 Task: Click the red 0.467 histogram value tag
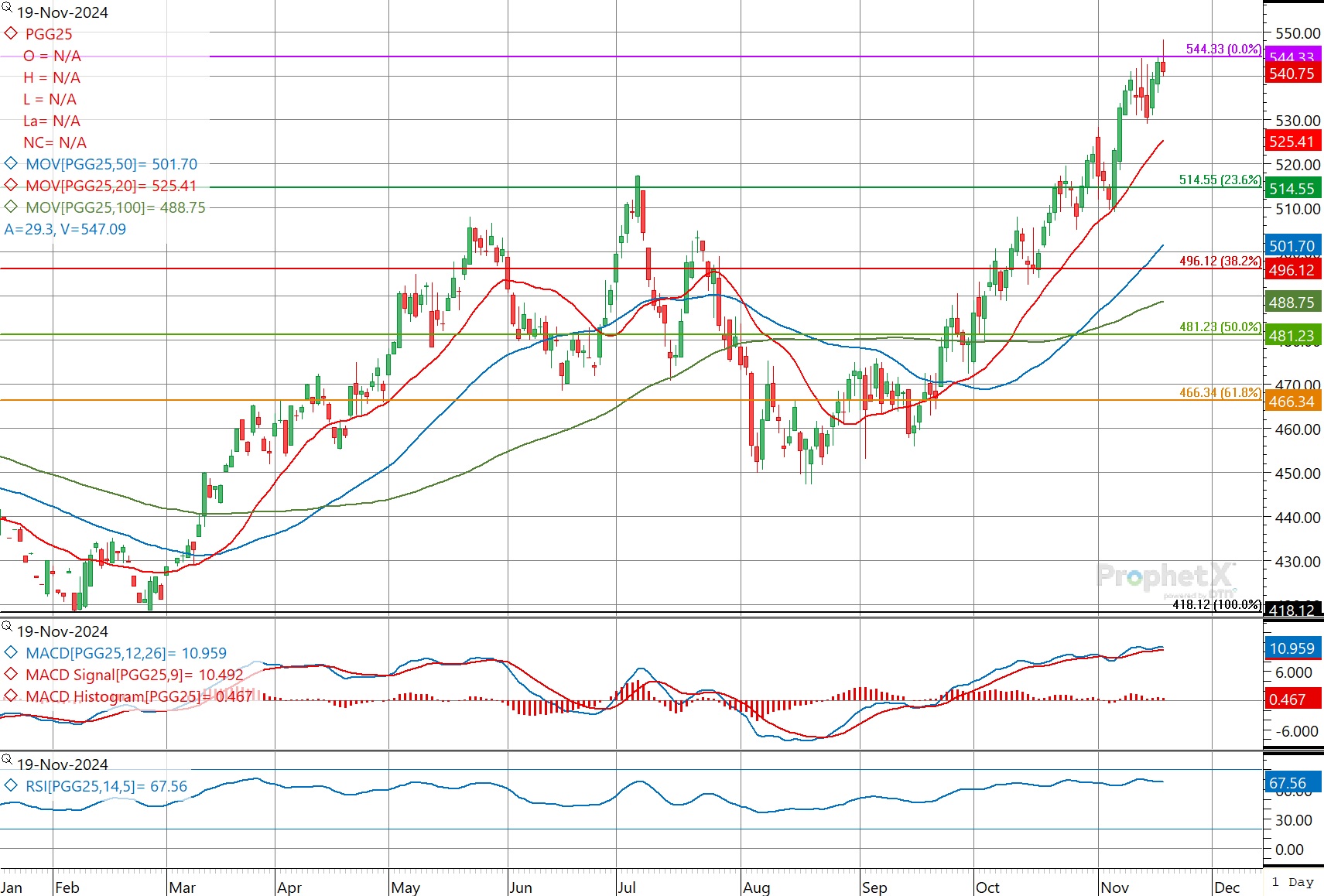1293,699
